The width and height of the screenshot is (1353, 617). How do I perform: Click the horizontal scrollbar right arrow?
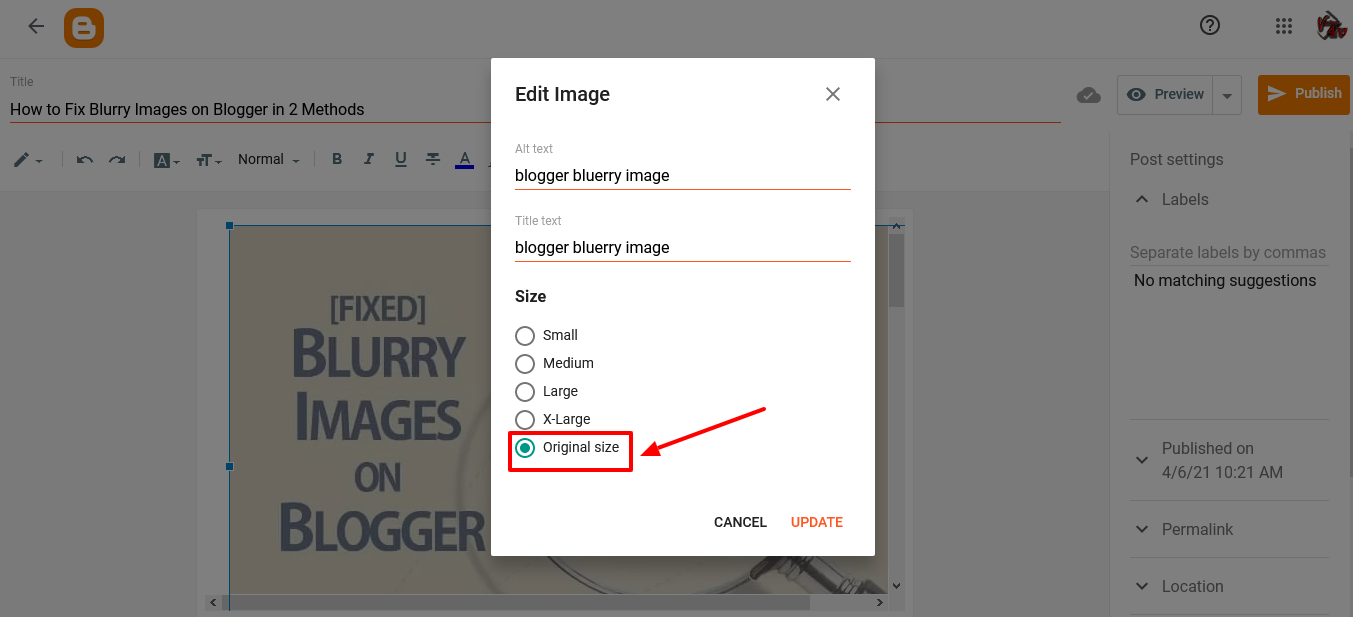pyautogui.click(x=880, y=603)
